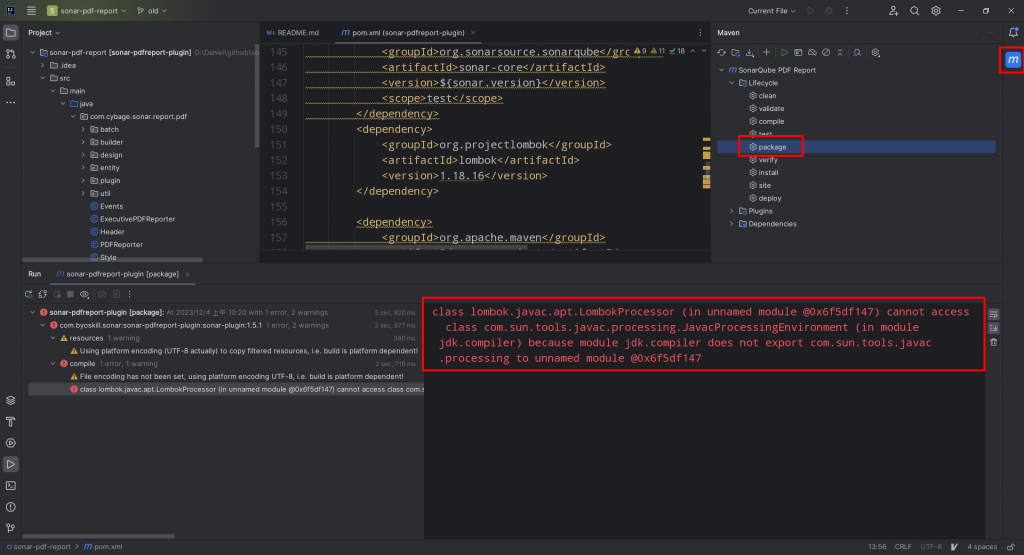Open the Maven tool window button
Image resolution: width=1024 pixels, height=555 pixels.
1012,60
